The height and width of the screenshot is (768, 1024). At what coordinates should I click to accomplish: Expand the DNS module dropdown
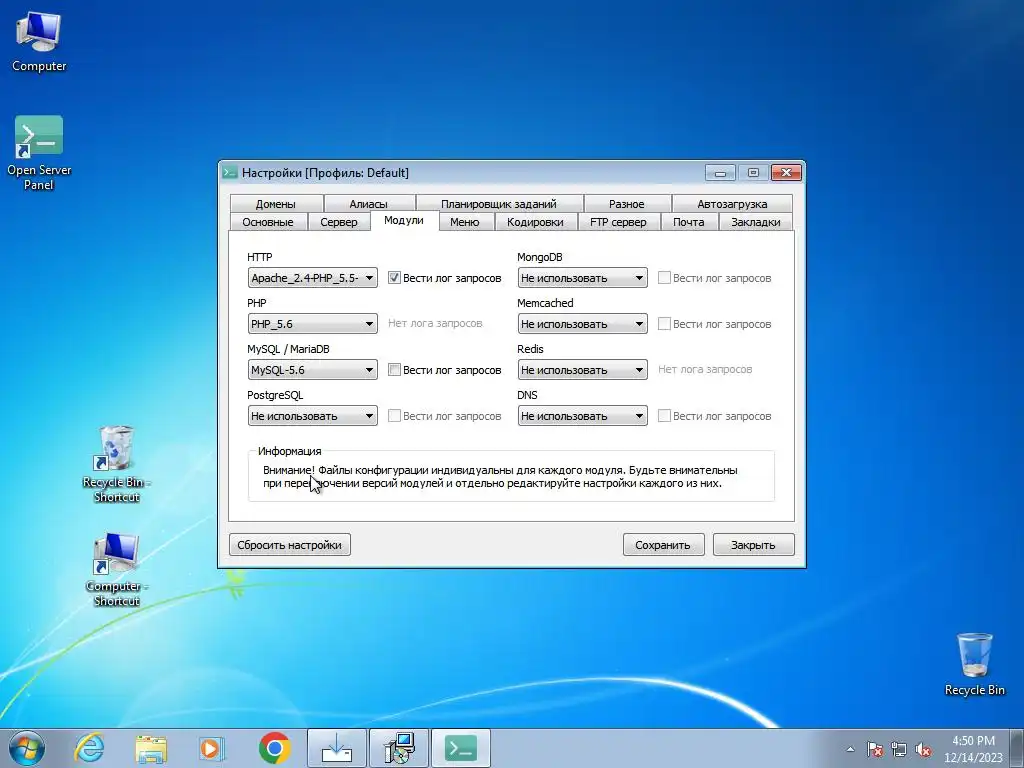[x=583, y=416]
